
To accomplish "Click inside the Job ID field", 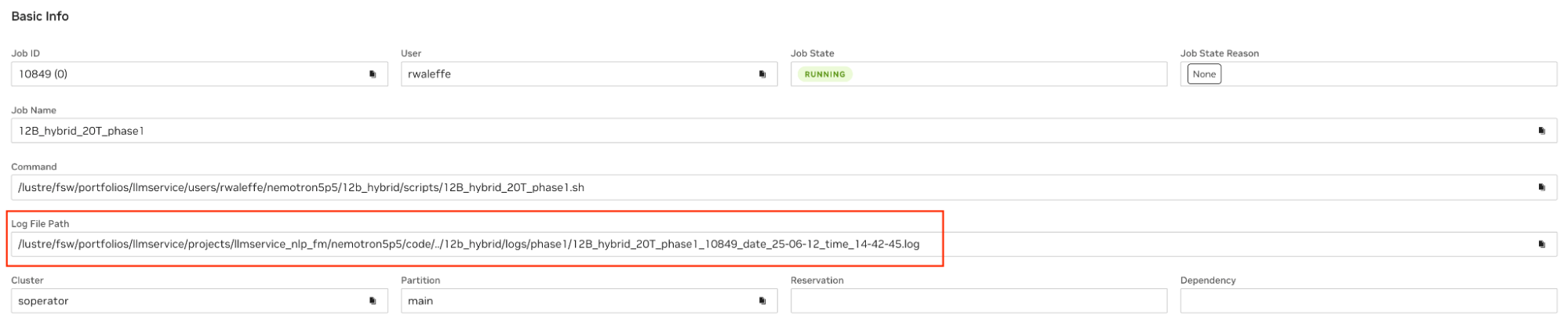I will pyautogui.click(x=188, y=74).
